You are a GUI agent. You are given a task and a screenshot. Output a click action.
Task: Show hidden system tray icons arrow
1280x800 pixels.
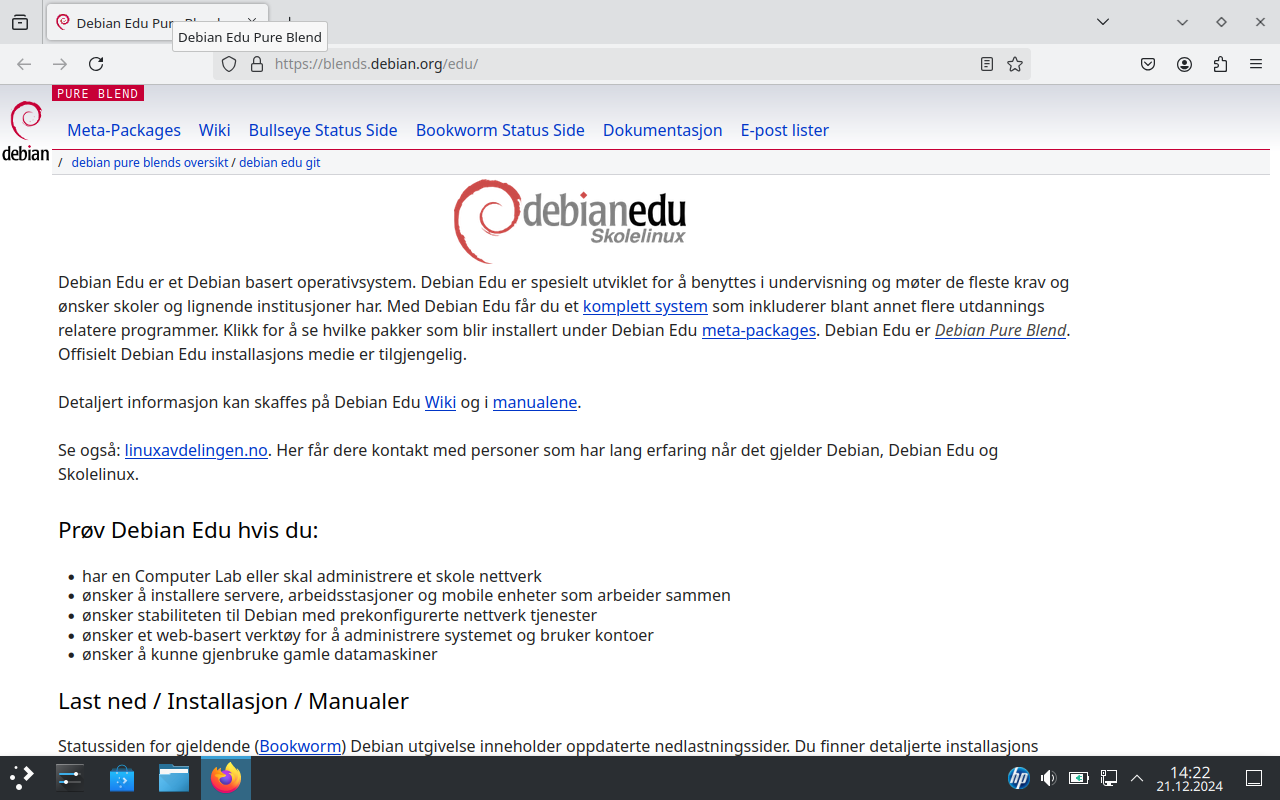pyautogui.click(x=1136, y=778)
